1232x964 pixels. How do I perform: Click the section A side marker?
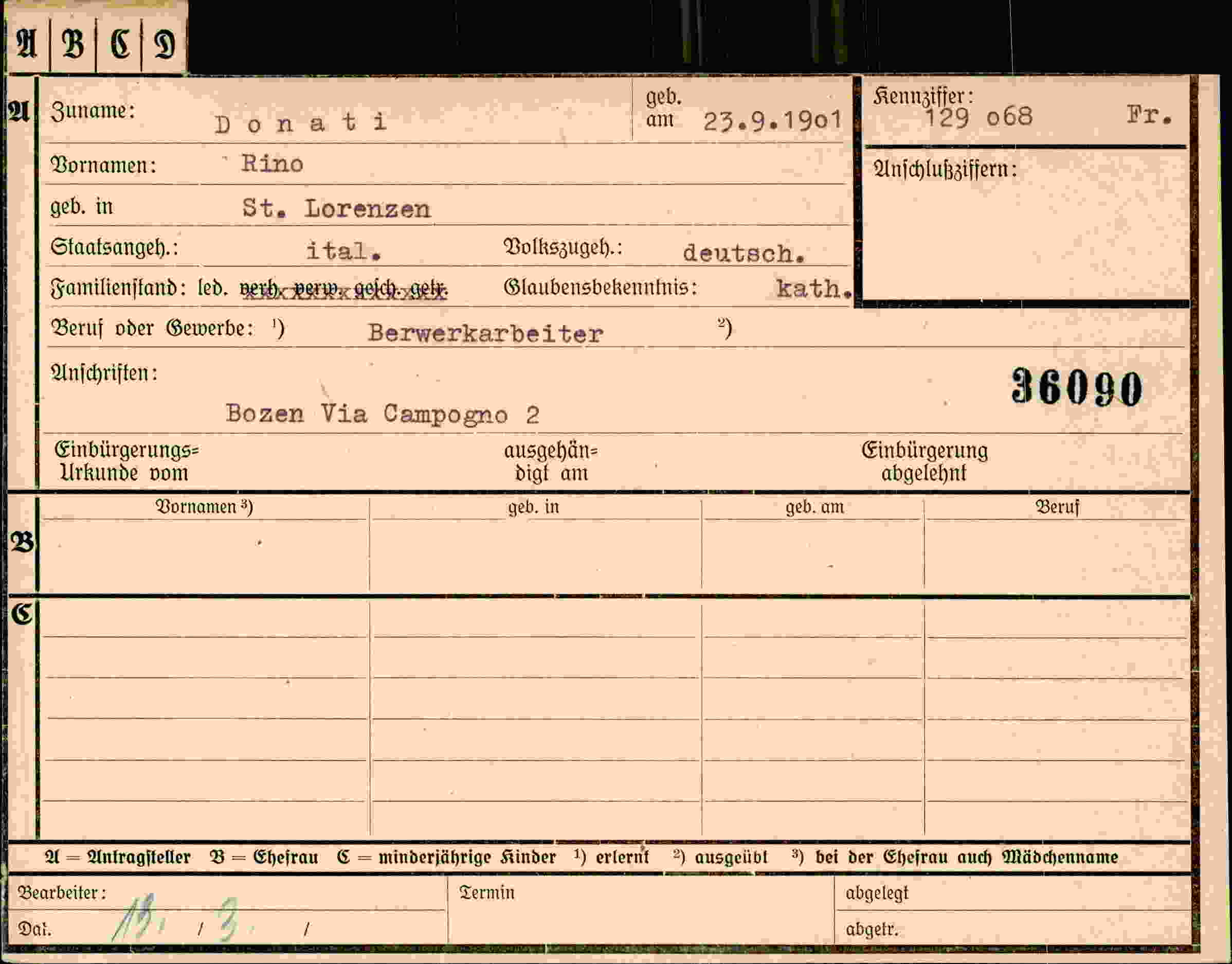(x=19, y=112)
